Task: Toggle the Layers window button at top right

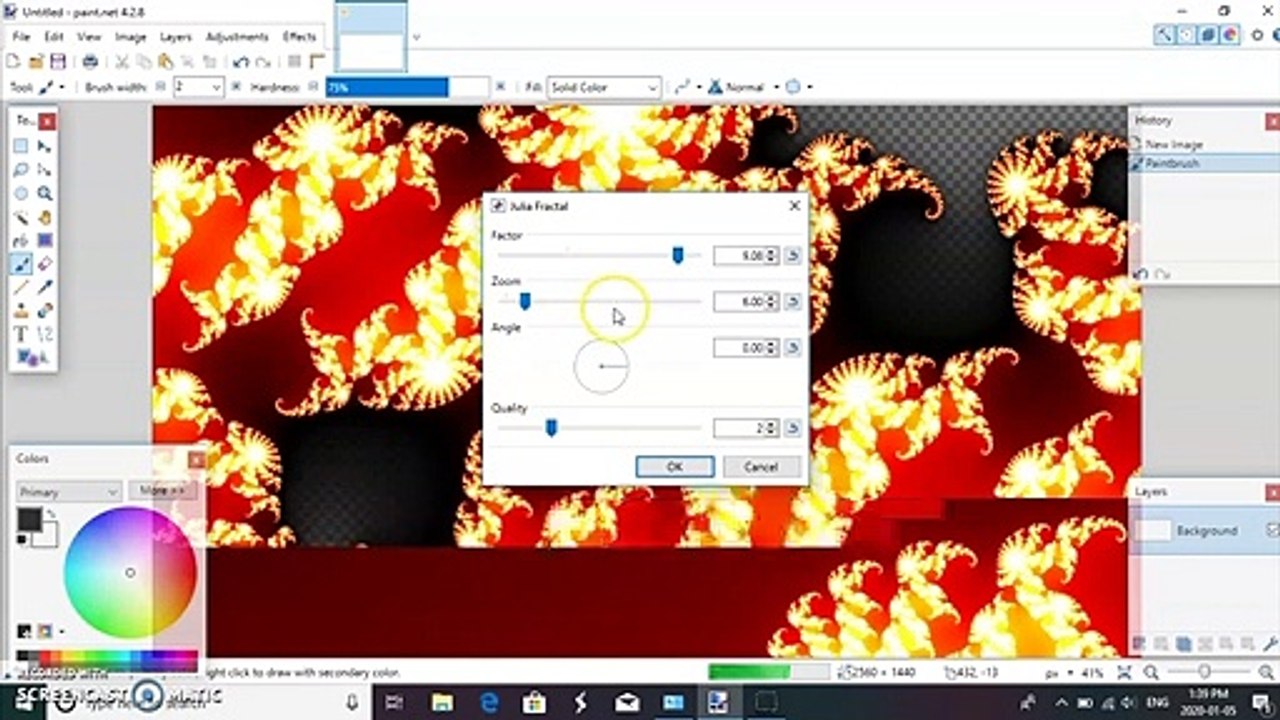Action: click(1208, 35)
